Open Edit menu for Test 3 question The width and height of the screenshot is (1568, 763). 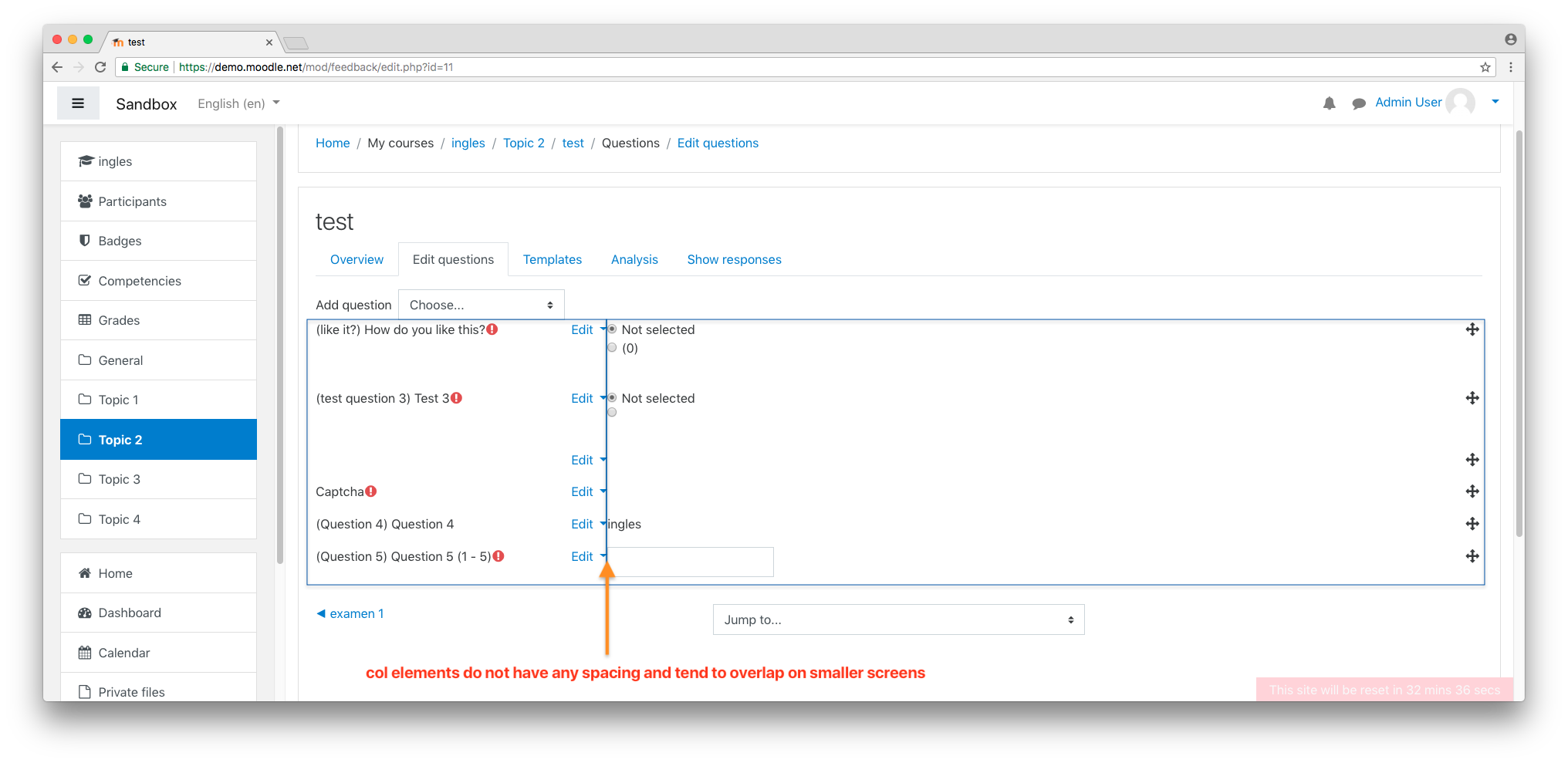tap(588, 398)
